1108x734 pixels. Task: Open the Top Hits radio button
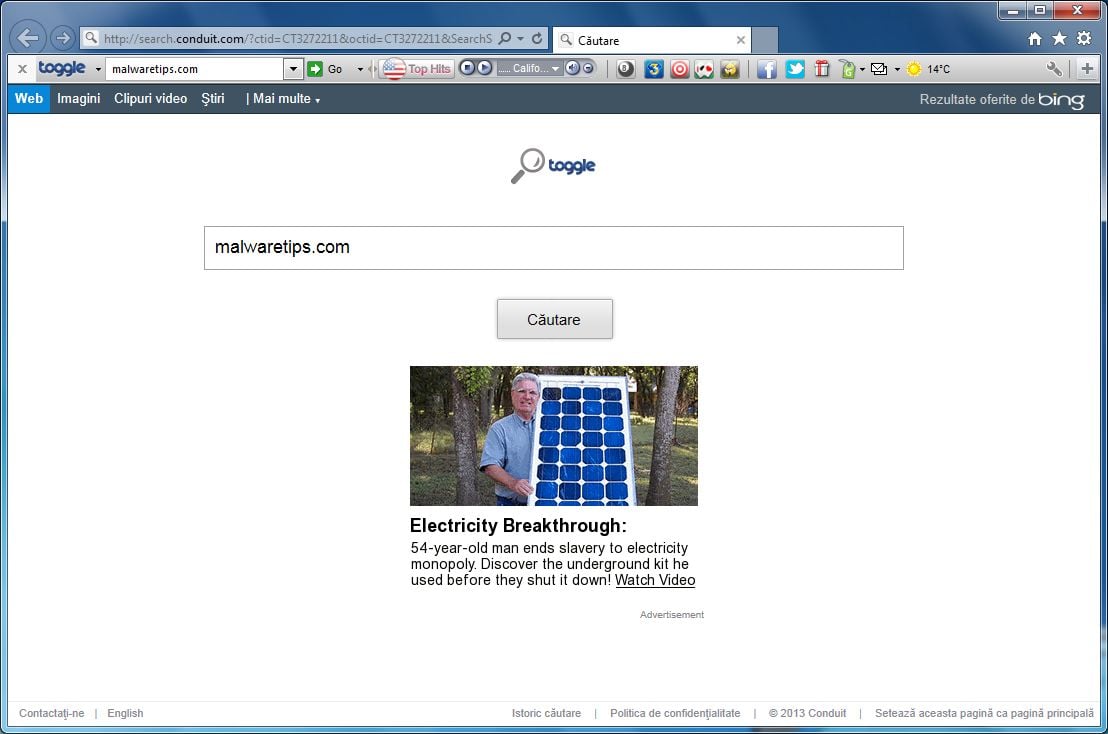click(x=417, y=69)
